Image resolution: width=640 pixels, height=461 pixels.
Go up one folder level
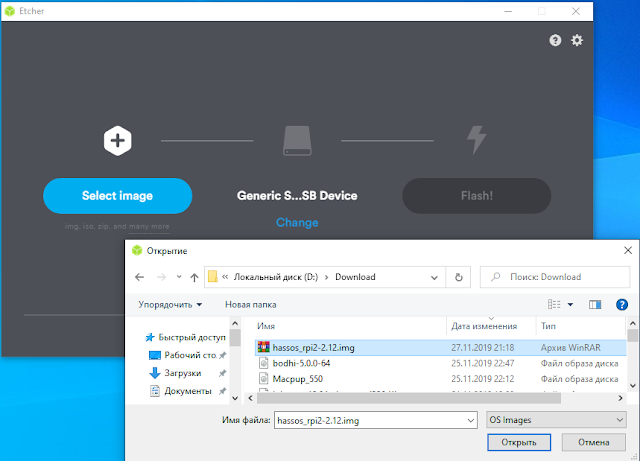194,277
